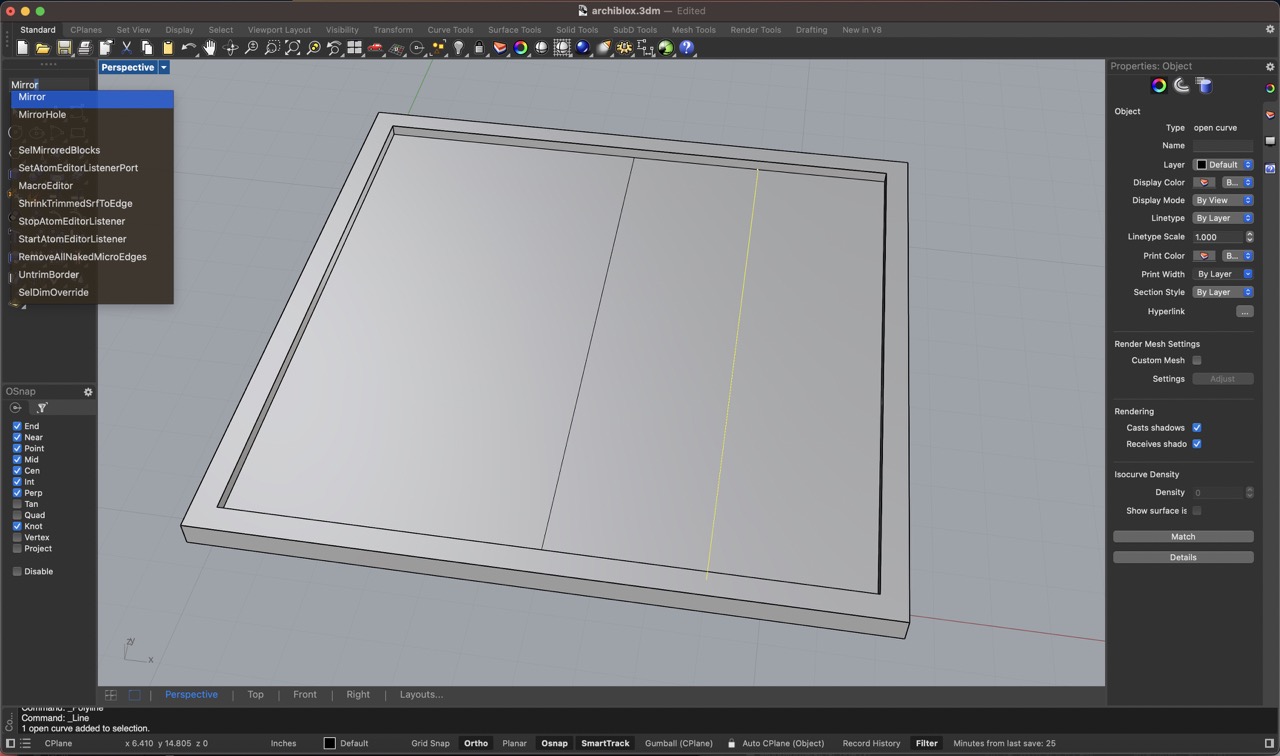Open the Display Mode dropdown
The height and width of the screenshot is (756, 1280).
pos(1223,200)
